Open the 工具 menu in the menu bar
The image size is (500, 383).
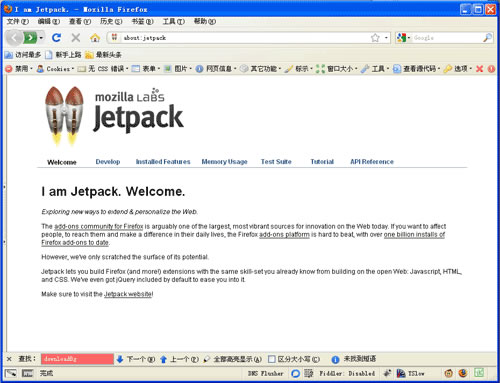[173, 21]
